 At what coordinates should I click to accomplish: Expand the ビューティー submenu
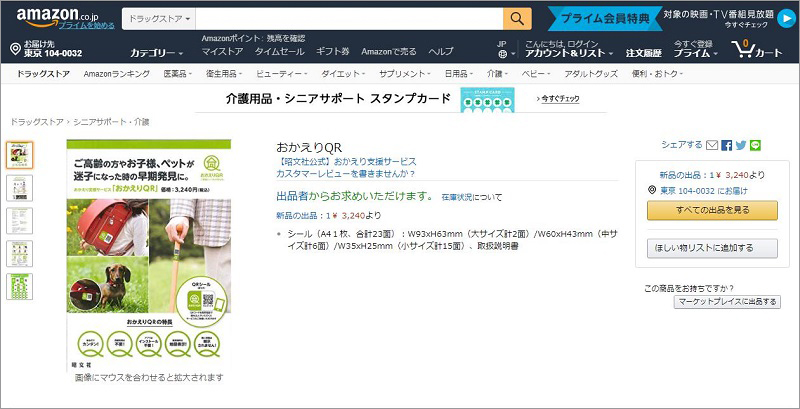pyautogui.click(x=282, y=74)
